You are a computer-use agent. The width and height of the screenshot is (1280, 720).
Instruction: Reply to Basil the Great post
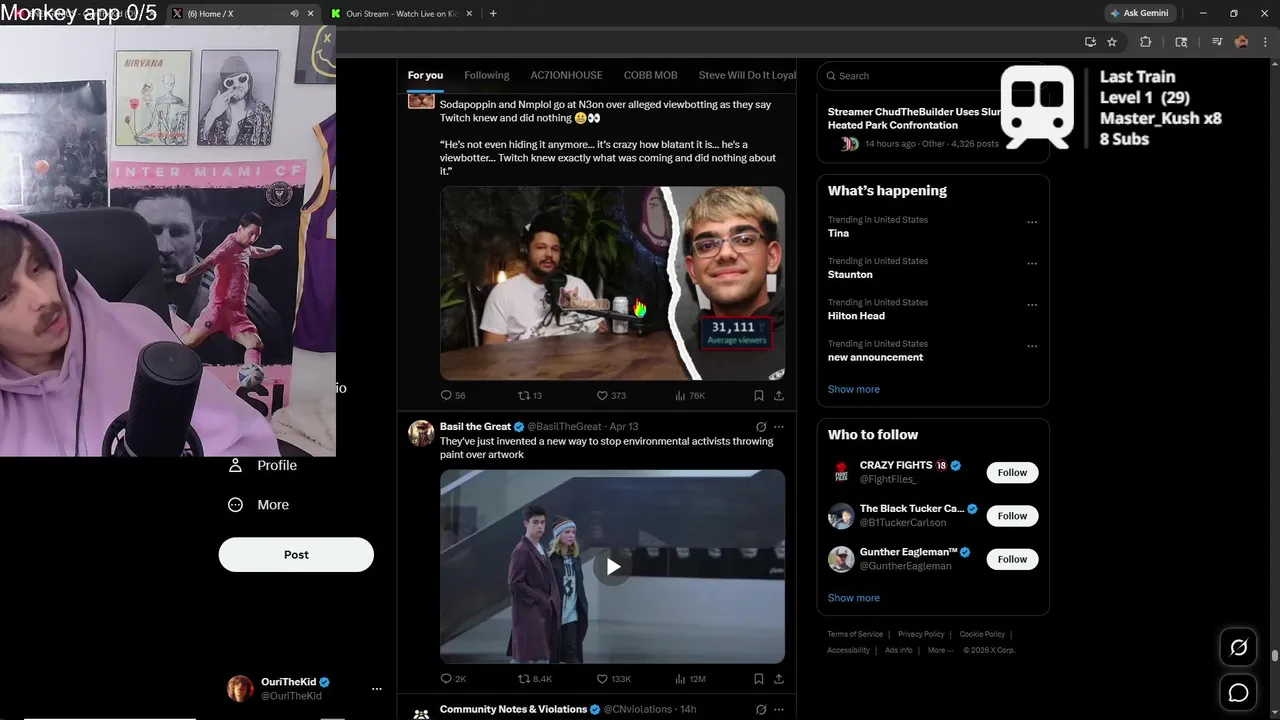pos(453,679)
